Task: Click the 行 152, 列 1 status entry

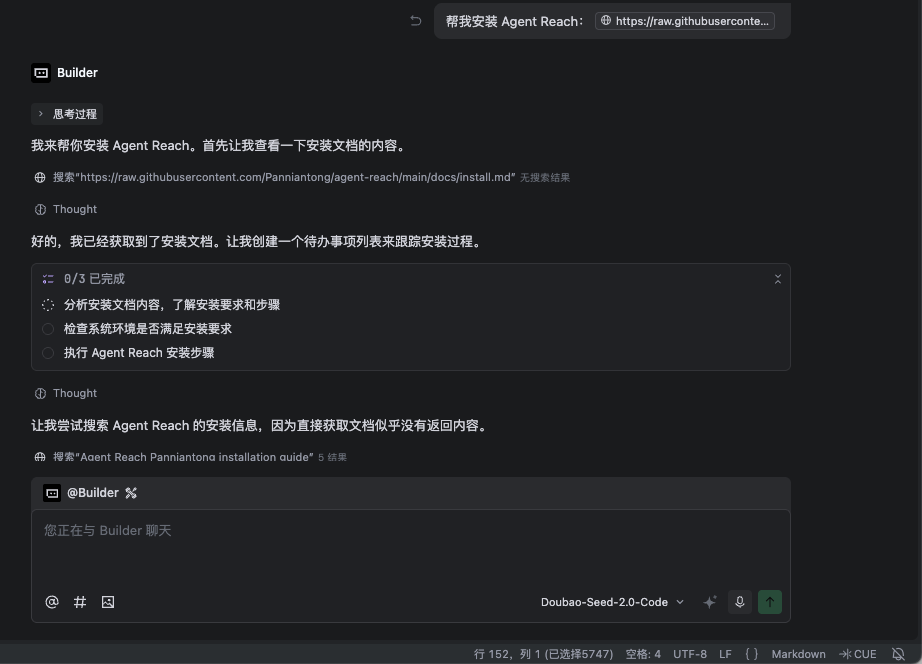Action: pyautogui.click(x=543, y=654)
